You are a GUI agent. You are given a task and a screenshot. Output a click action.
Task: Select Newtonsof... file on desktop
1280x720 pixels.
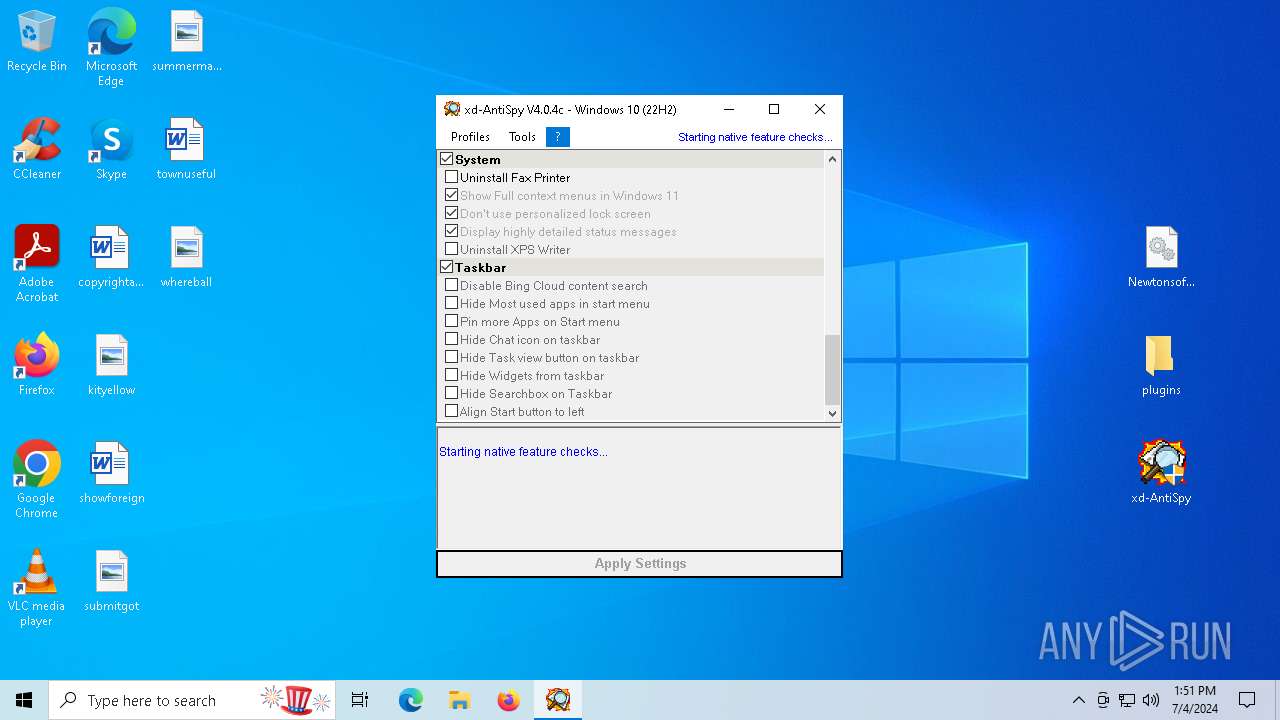1161,257
